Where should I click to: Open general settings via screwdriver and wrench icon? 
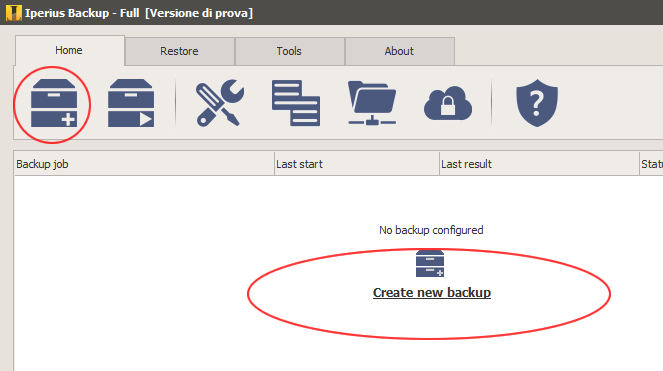click(220, 103)
